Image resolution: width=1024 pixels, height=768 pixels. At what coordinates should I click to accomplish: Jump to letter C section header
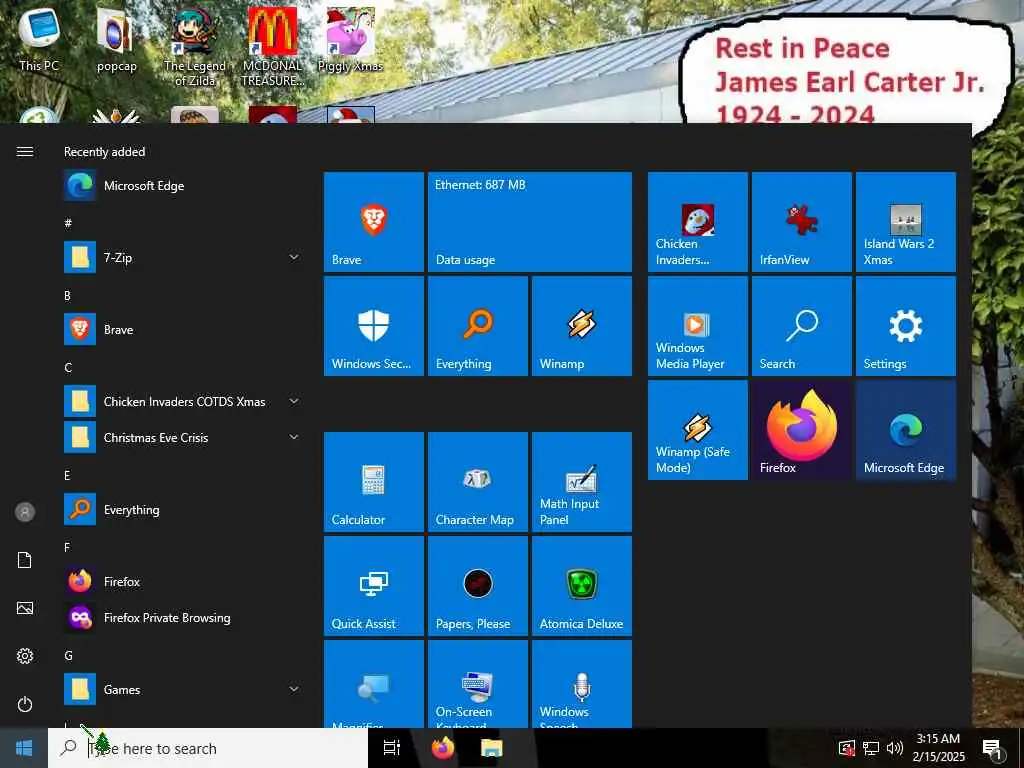pyautogui.click(x=68, y=368)
